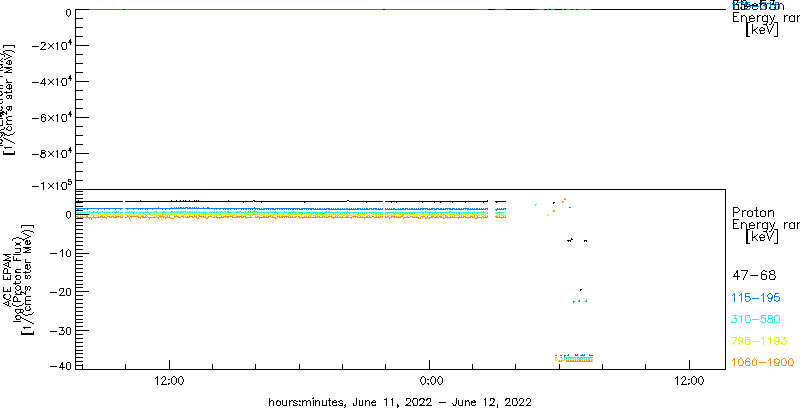The width and height of the screenshot is (800, 410).
Task: Select the -30 proton flux tick label
Action: pyautogui.click(x=60, y=330)
